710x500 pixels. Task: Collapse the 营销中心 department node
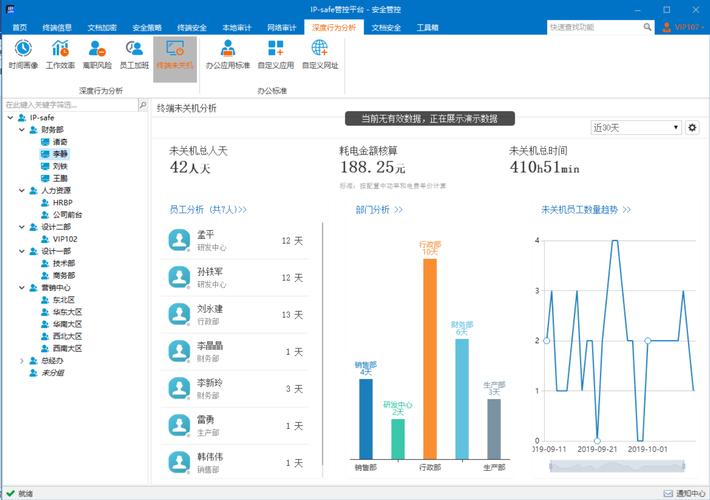20,287
